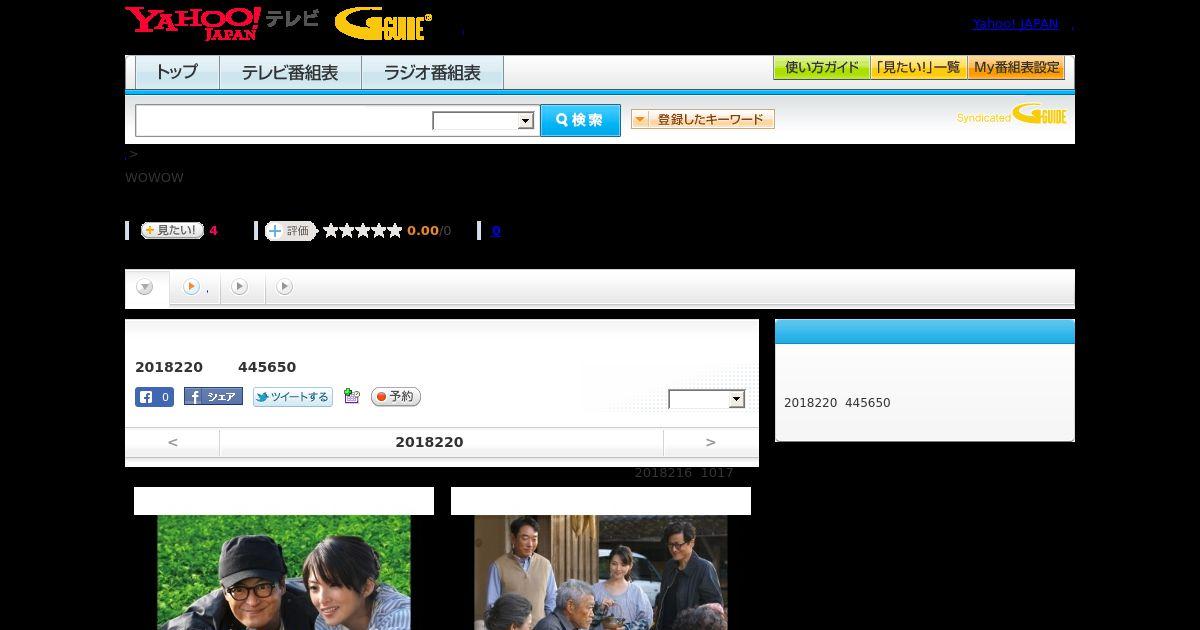Expand the dropdown right of the 予約 button
Image resolution: width=1200 pixels, height=630 pixels.
click(707, 399)
